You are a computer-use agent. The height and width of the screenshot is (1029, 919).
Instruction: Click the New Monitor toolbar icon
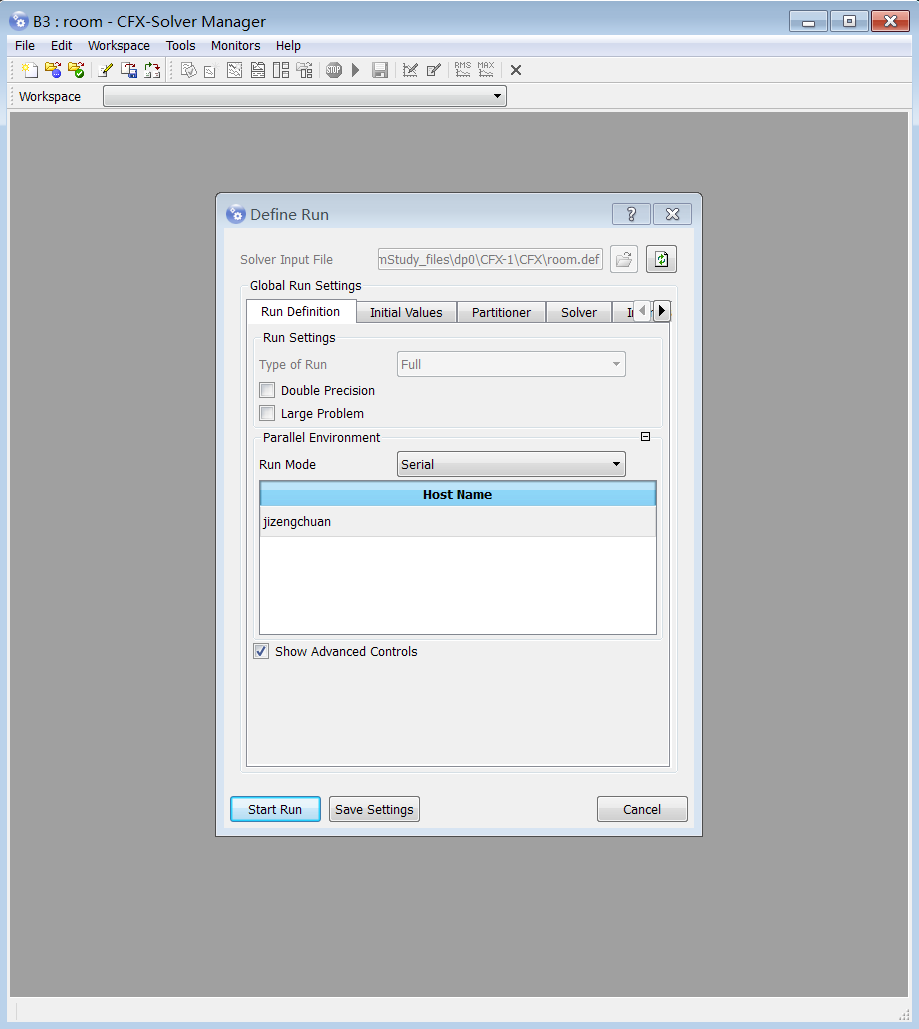[x=211, y=70]
